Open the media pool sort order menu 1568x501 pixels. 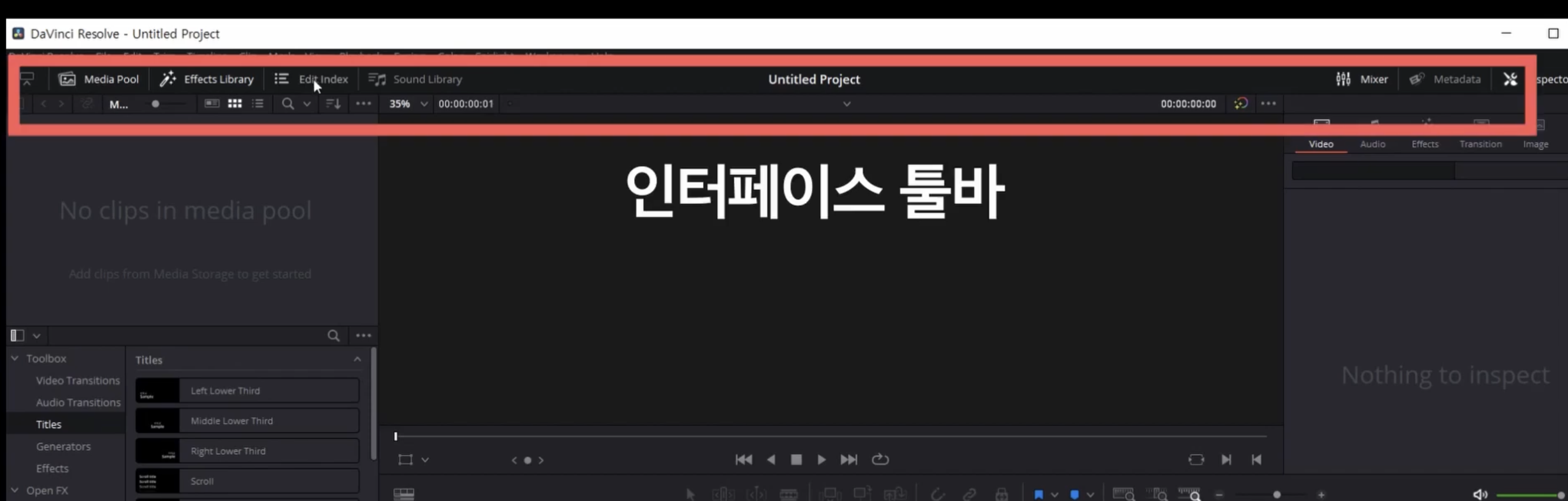point(333,103)
